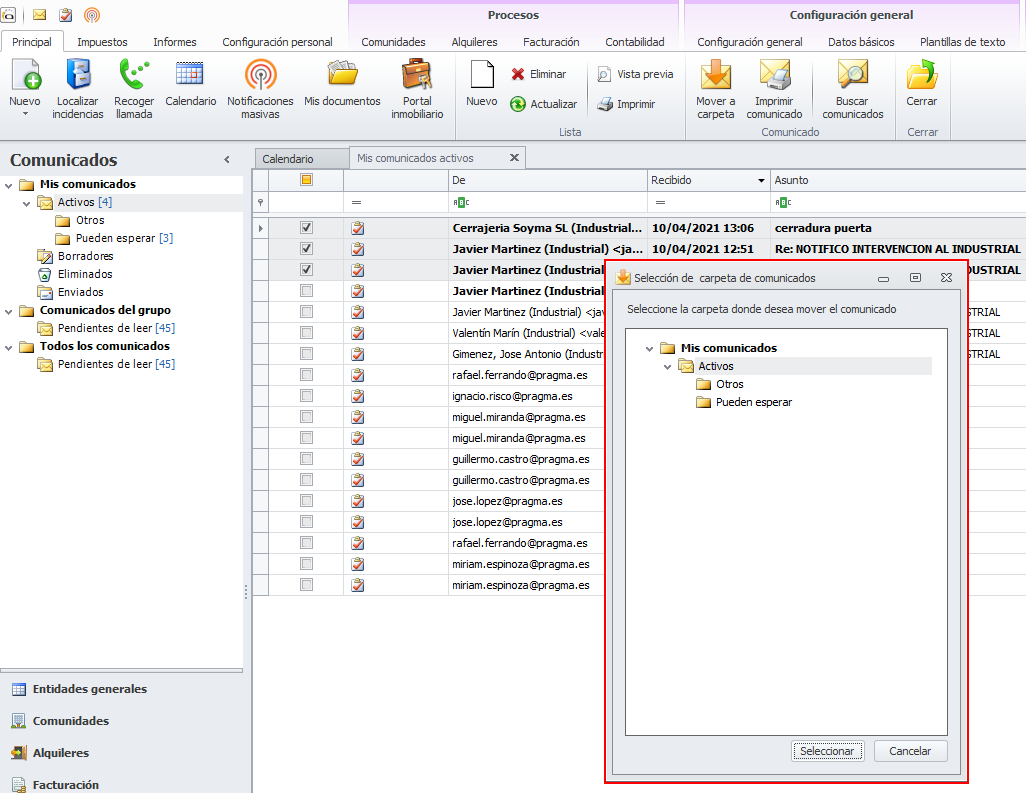
Task: Select Pueden esperar folder in dialog tree
Action: coord(753,402)
